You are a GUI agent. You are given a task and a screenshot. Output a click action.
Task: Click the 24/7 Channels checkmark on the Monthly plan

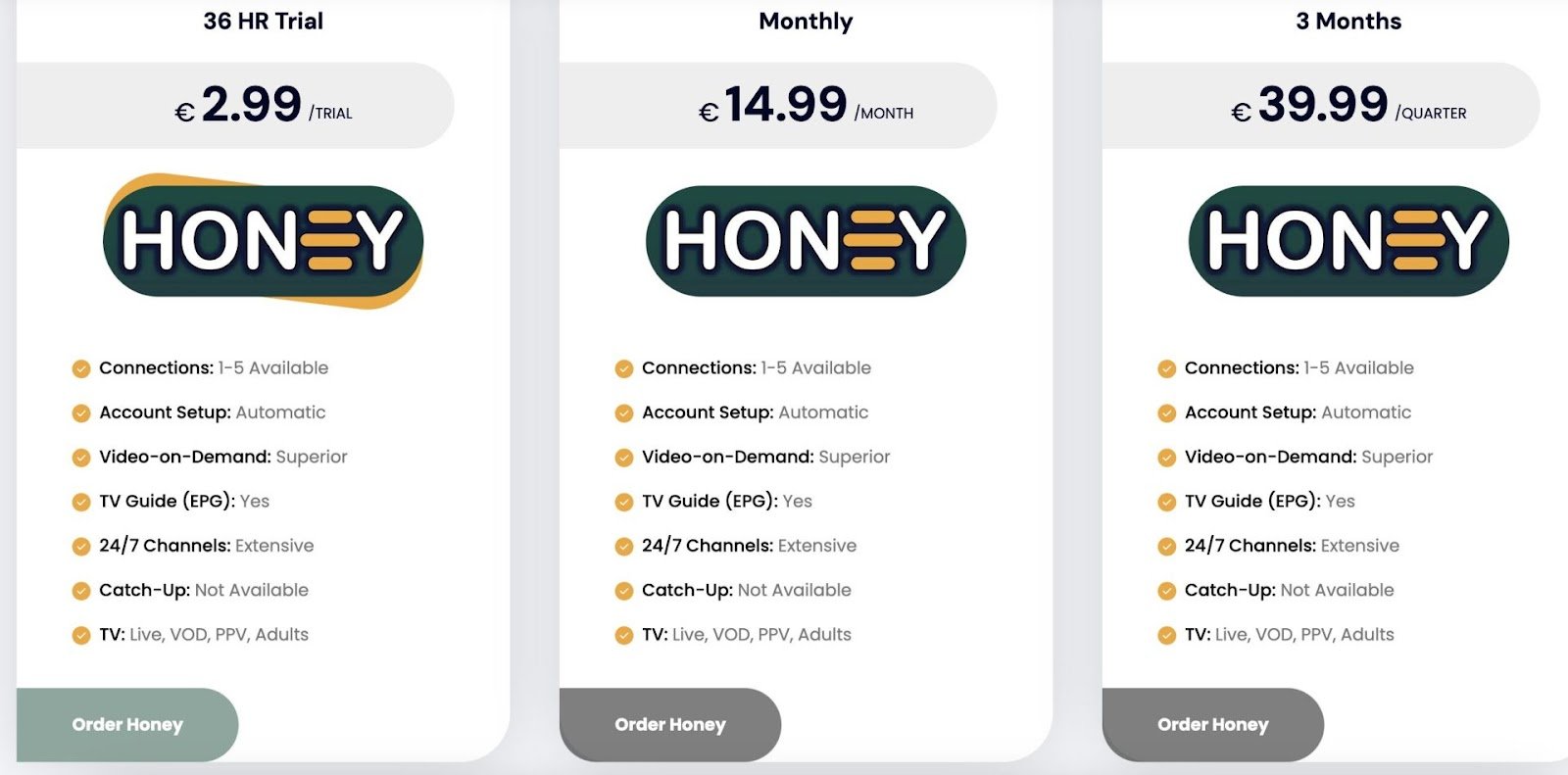pos(621,547)
